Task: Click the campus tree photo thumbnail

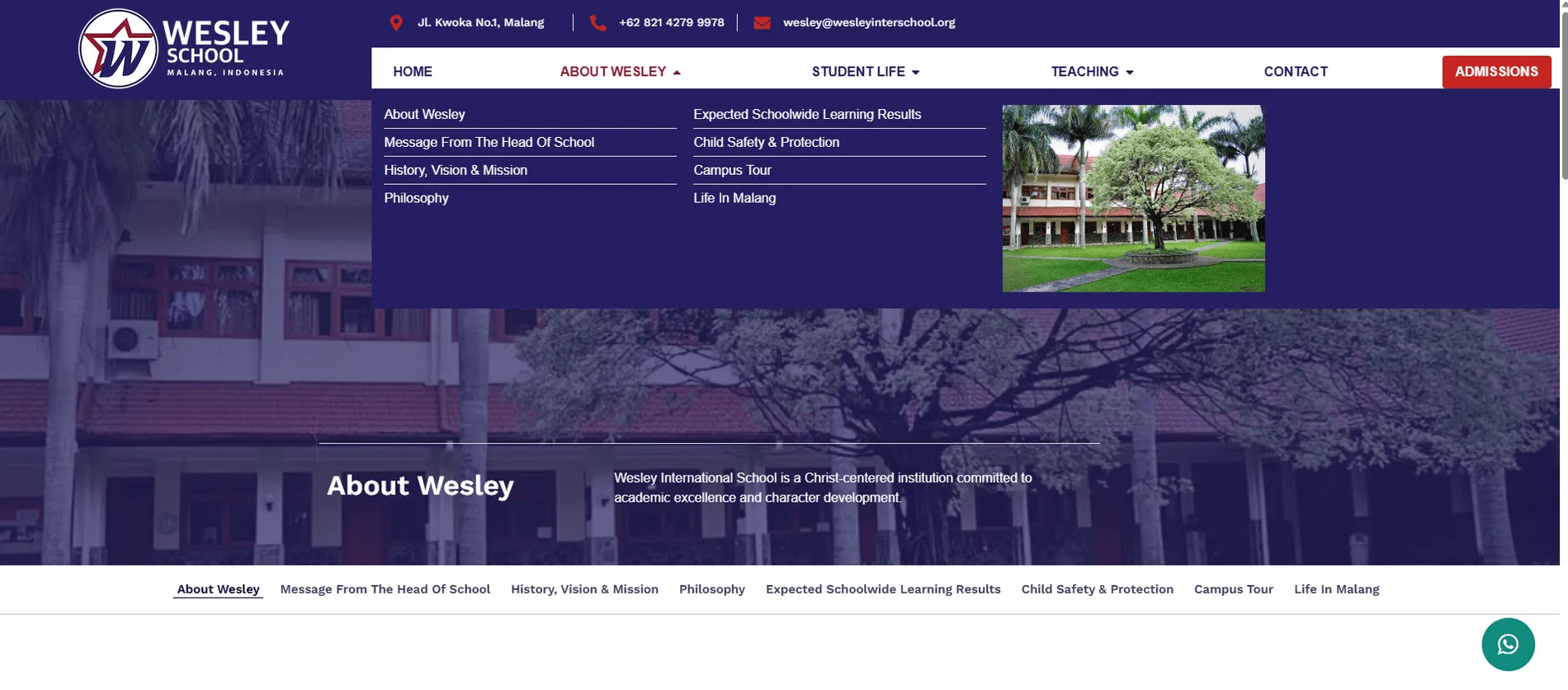Action: 1133,198
